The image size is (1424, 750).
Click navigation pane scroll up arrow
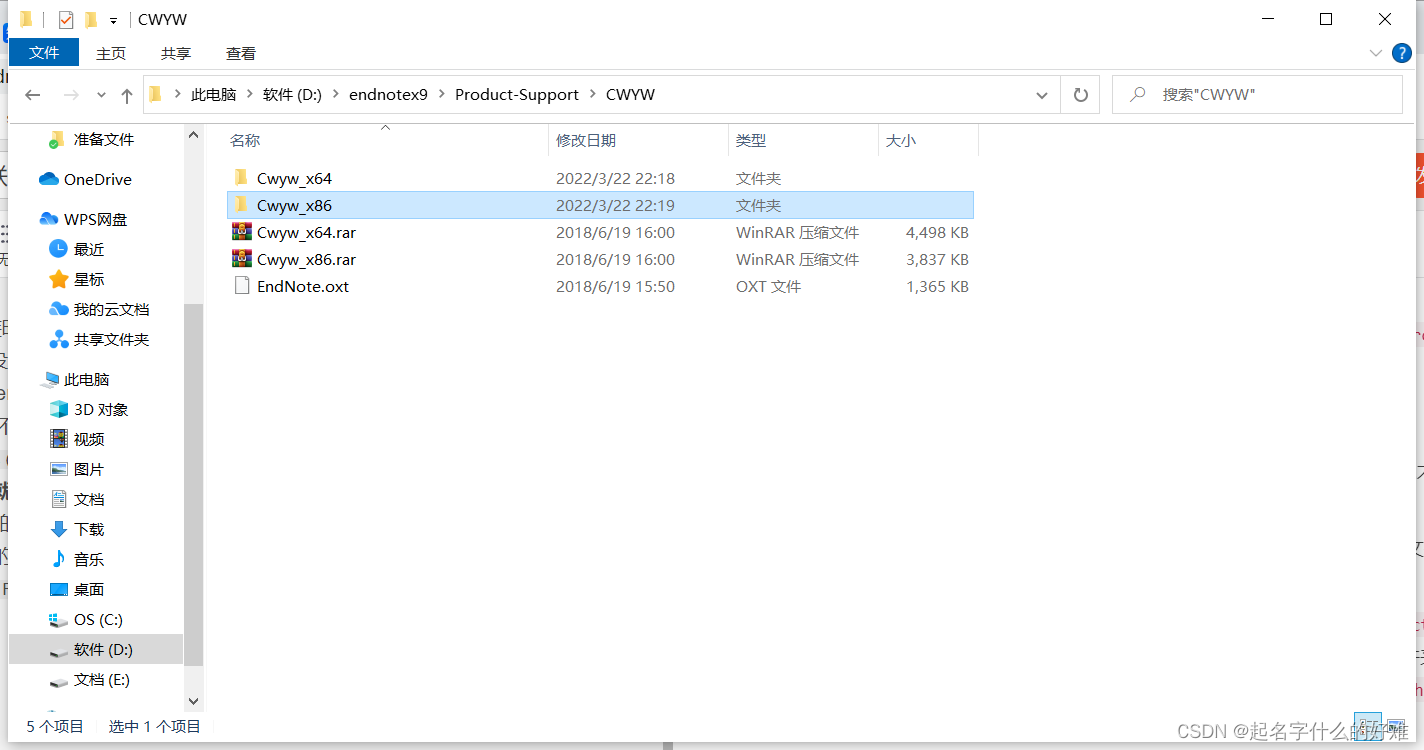pos(194,133)
